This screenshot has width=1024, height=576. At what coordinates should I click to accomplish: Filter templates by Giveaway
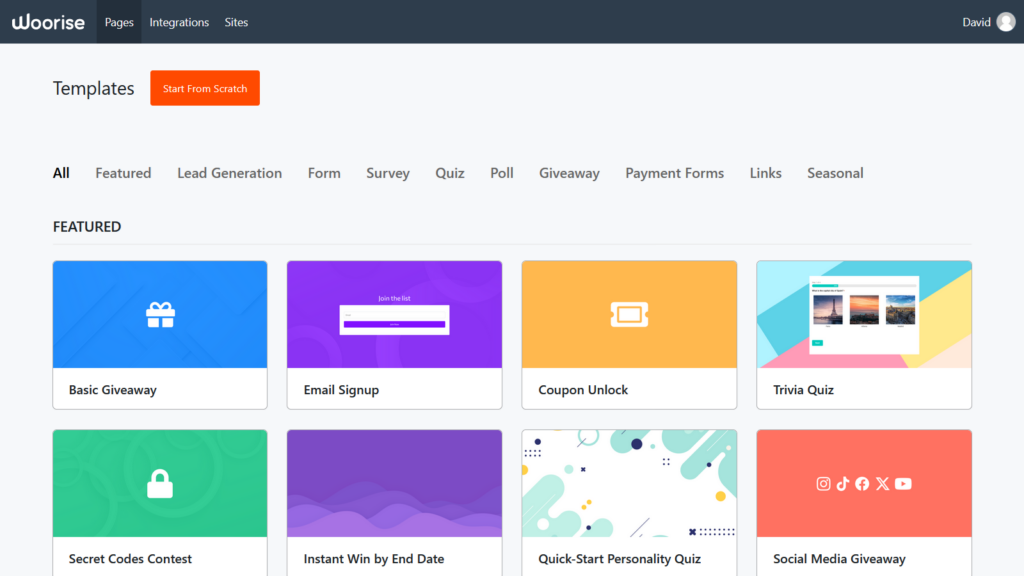point(568,172)
